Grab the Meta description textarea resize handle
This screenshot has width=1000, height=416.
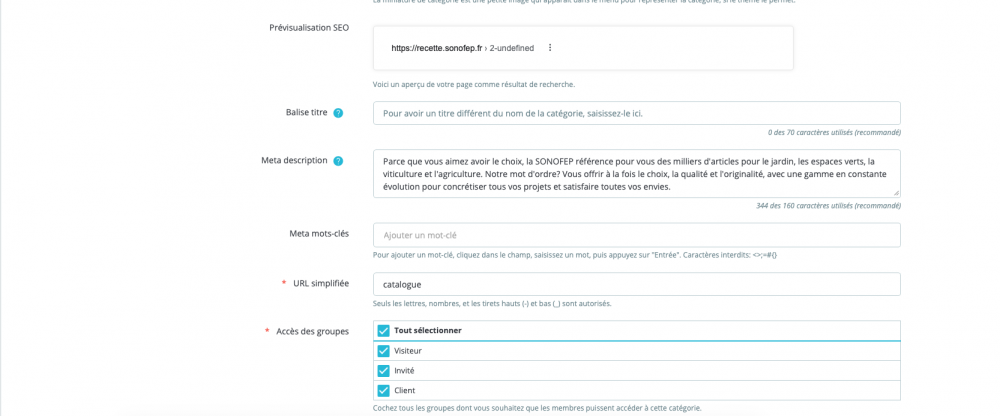tap(896, 192)
